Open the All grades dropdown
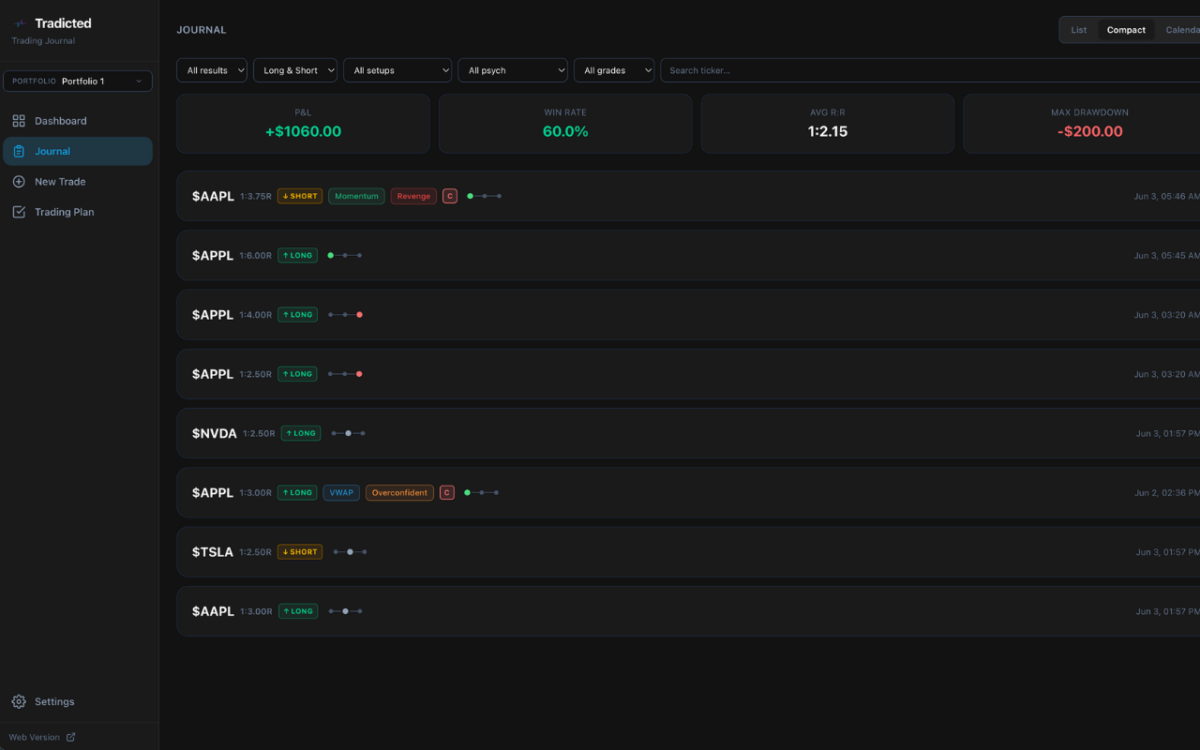 click(x=614, y=70)
